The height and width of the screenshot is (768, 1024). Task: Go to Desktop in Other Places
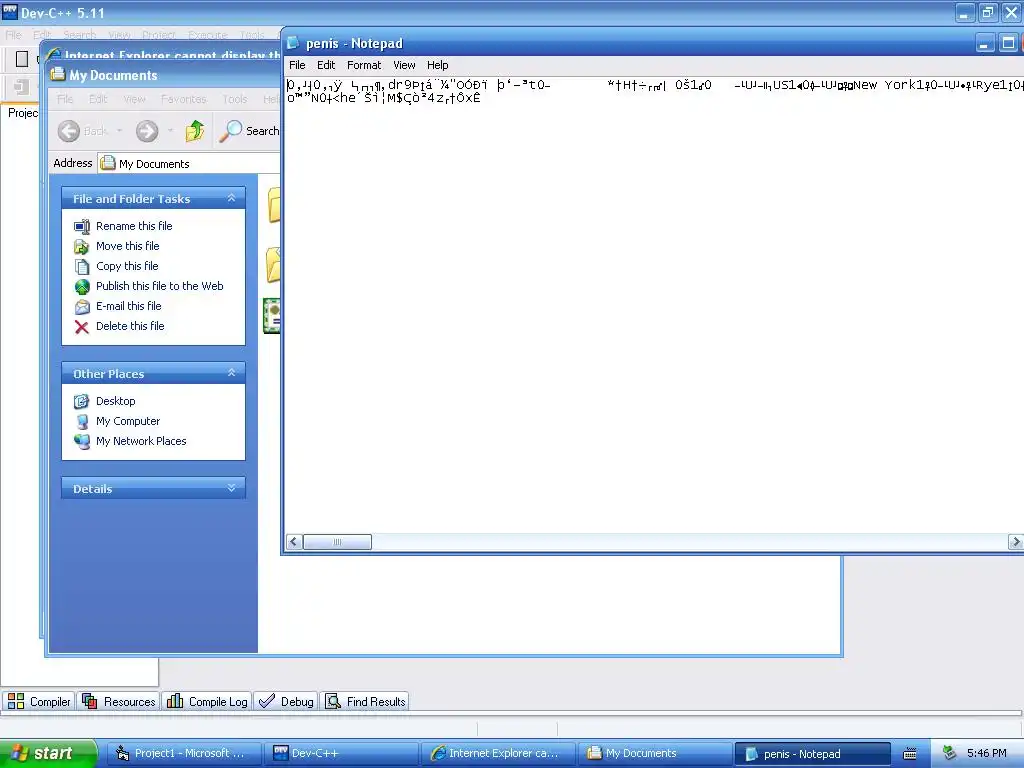116,401
